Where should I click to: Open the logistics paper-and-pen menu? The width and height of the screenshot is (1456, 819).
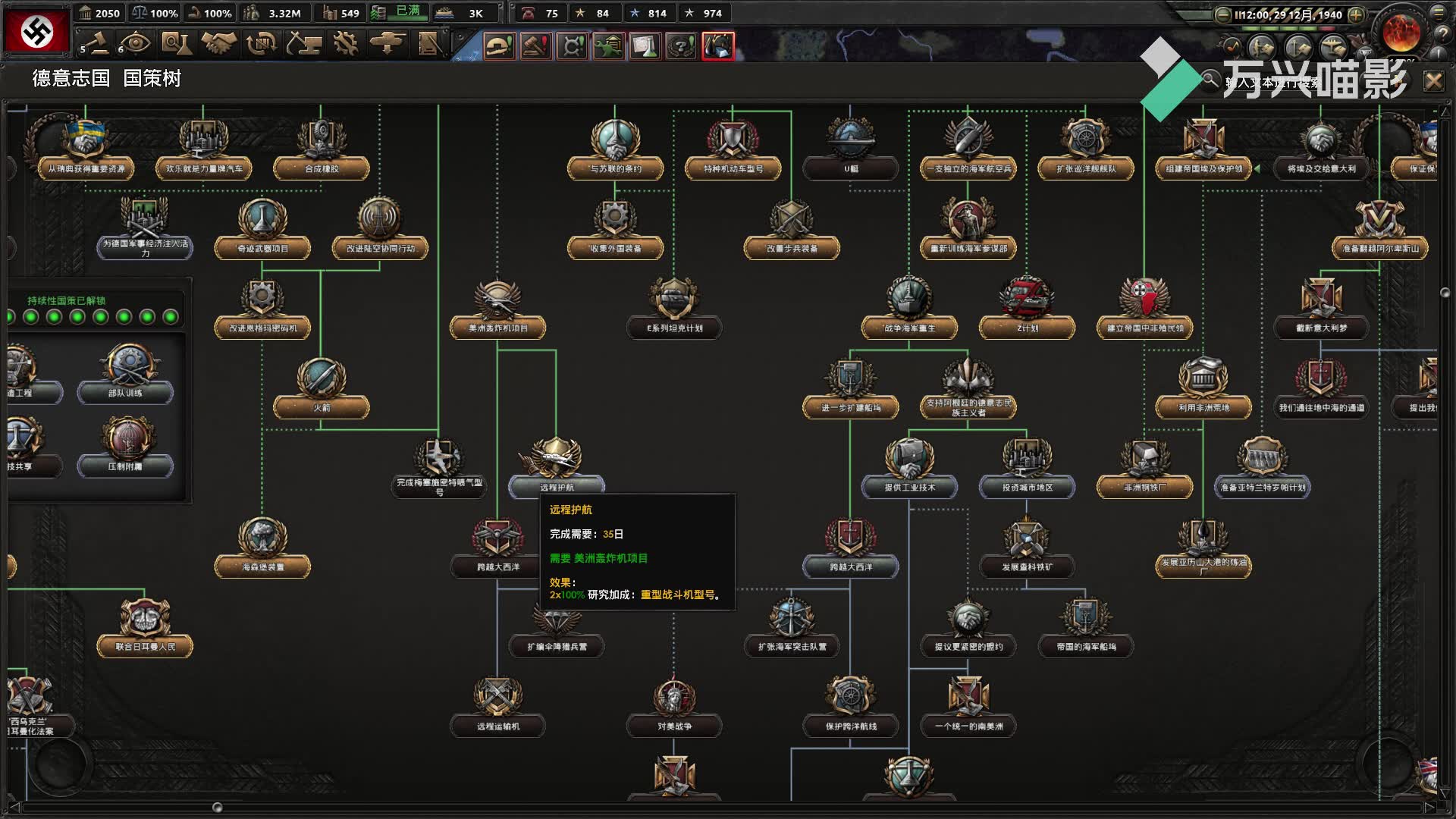pyautogui.click(x=429, y=43)
